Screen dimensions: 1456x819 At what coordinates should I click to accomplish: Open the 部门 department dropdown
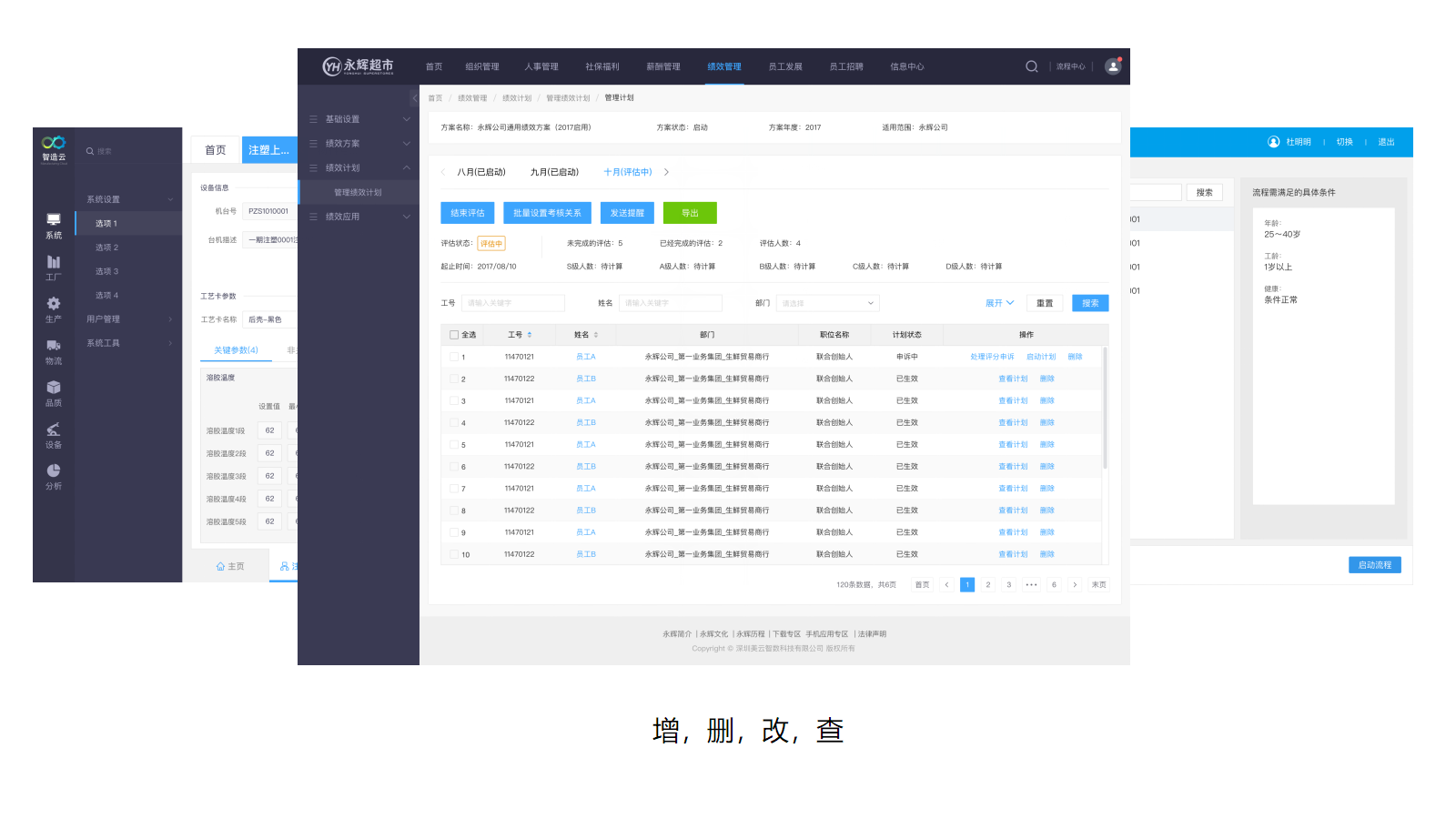point(826,303)
